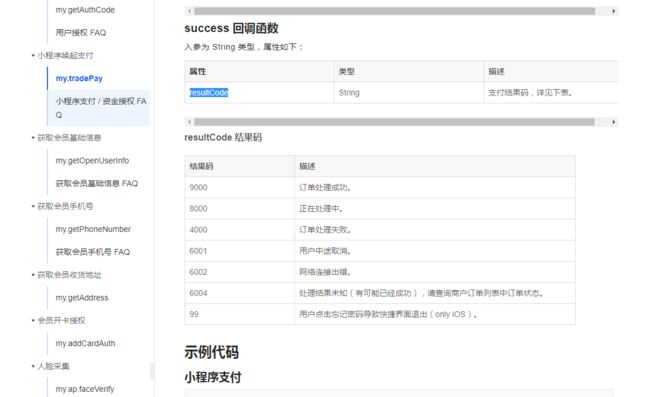Click the 8000 result code cell
The height and width of the screenshot is (397, 650).
click(x=240, y=208)
